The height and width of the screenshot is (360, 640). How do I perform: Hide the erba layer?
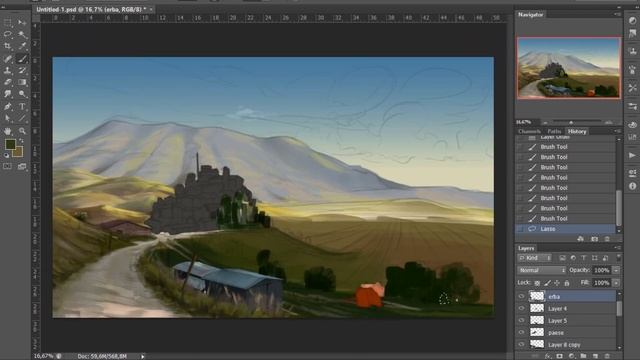521,297
